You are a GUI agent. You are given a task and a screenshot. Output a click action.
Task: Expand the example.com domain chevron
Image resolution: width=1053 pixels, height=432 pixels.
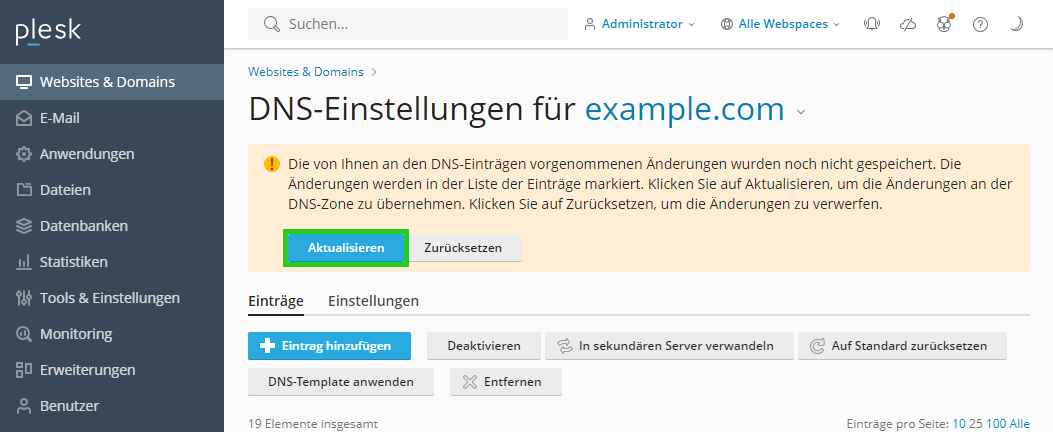[800, 112]
